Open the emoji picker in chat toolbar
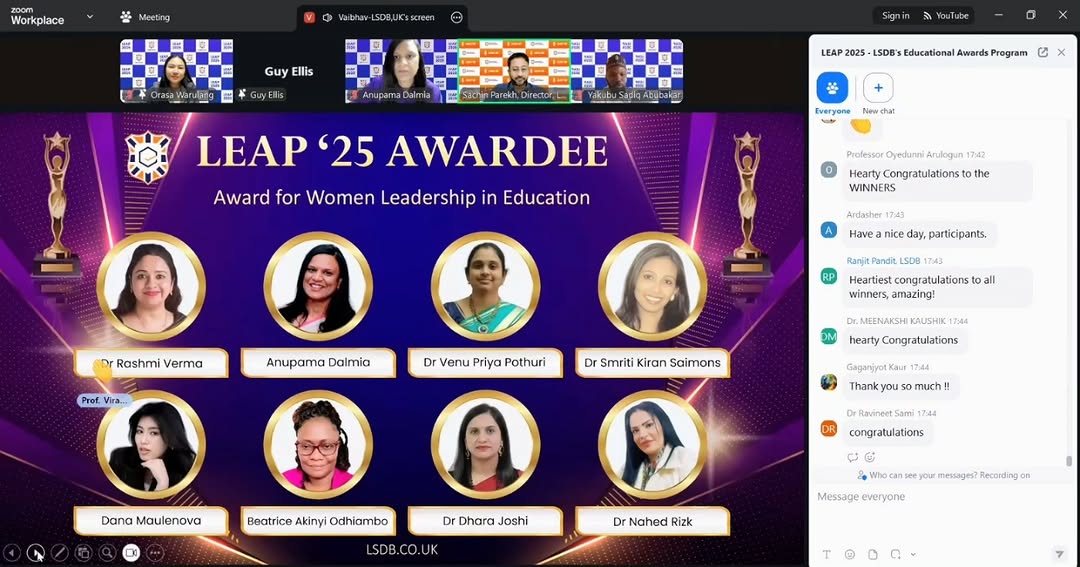 pyautogui.click(x=850, y=554)
